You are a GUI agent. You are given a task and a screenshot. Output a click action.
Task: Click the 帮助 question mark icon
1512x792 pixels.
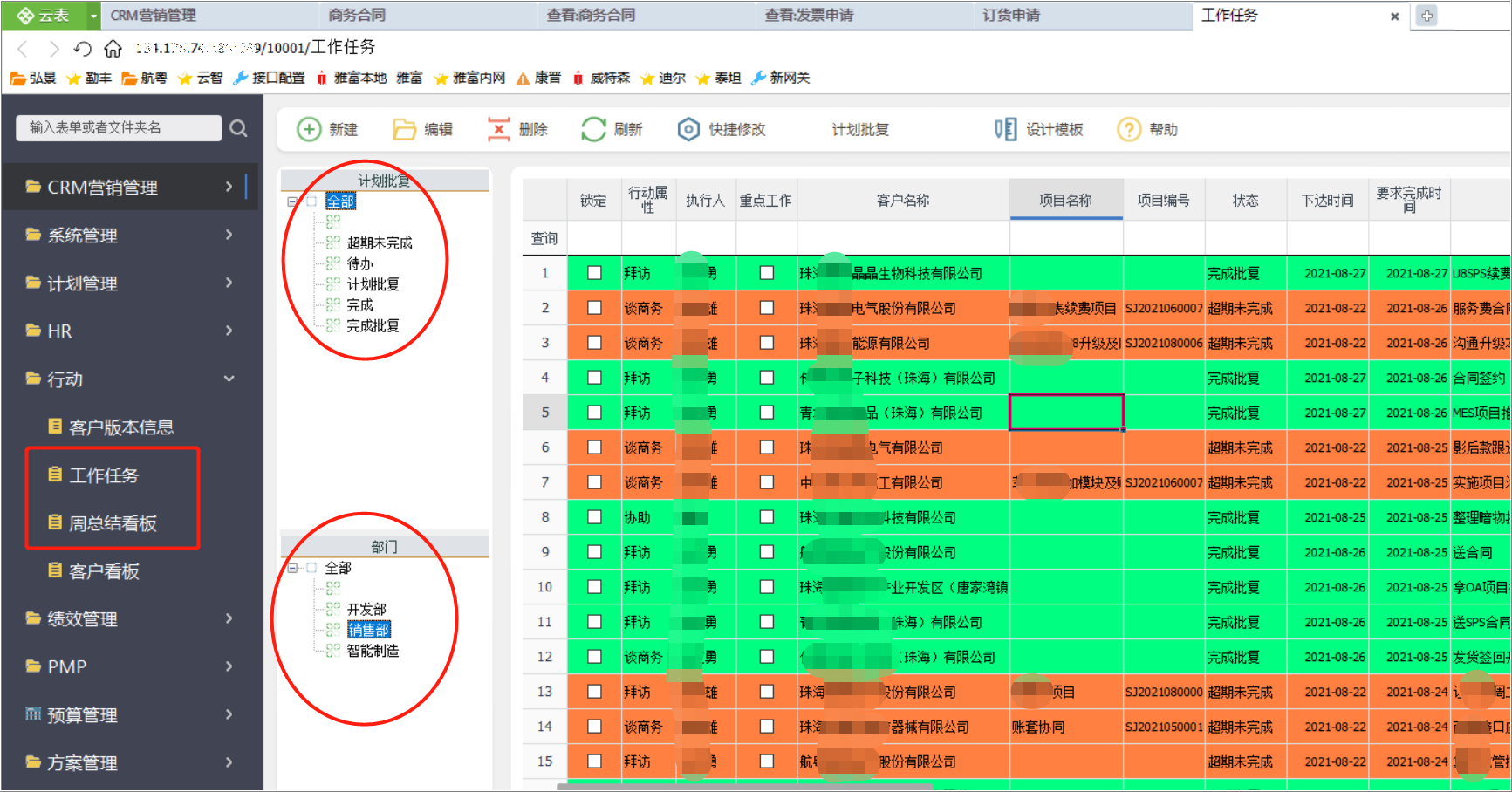pyautogui.click(x=1129, y=129)
